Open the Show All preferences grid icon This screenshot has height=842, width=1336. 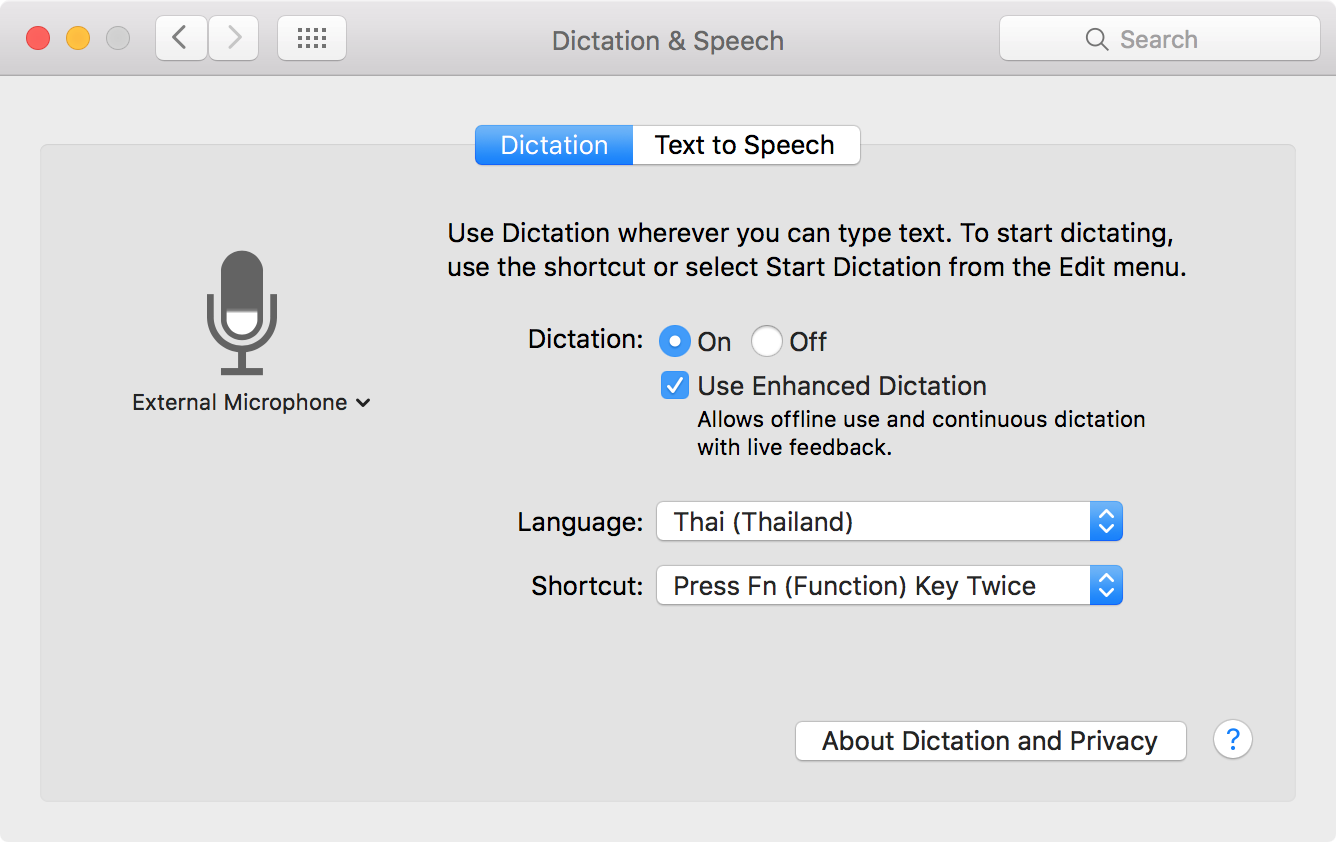[x=311, y=37]
